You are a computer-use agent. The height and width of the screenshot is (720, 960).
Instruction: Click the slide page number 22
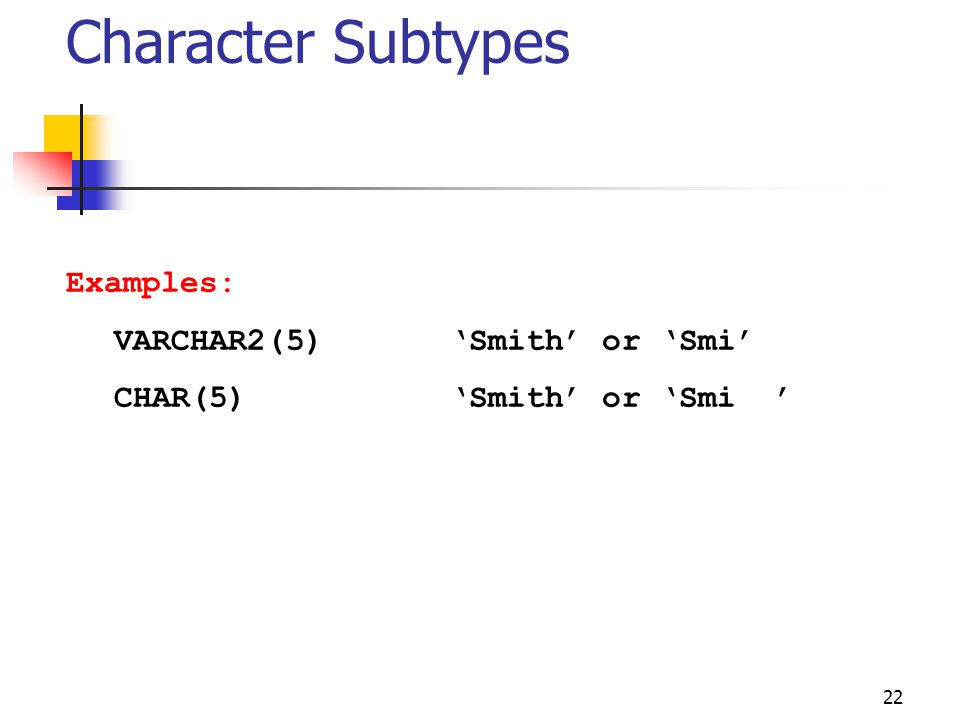pyautogui.click(x=893, y=697)
